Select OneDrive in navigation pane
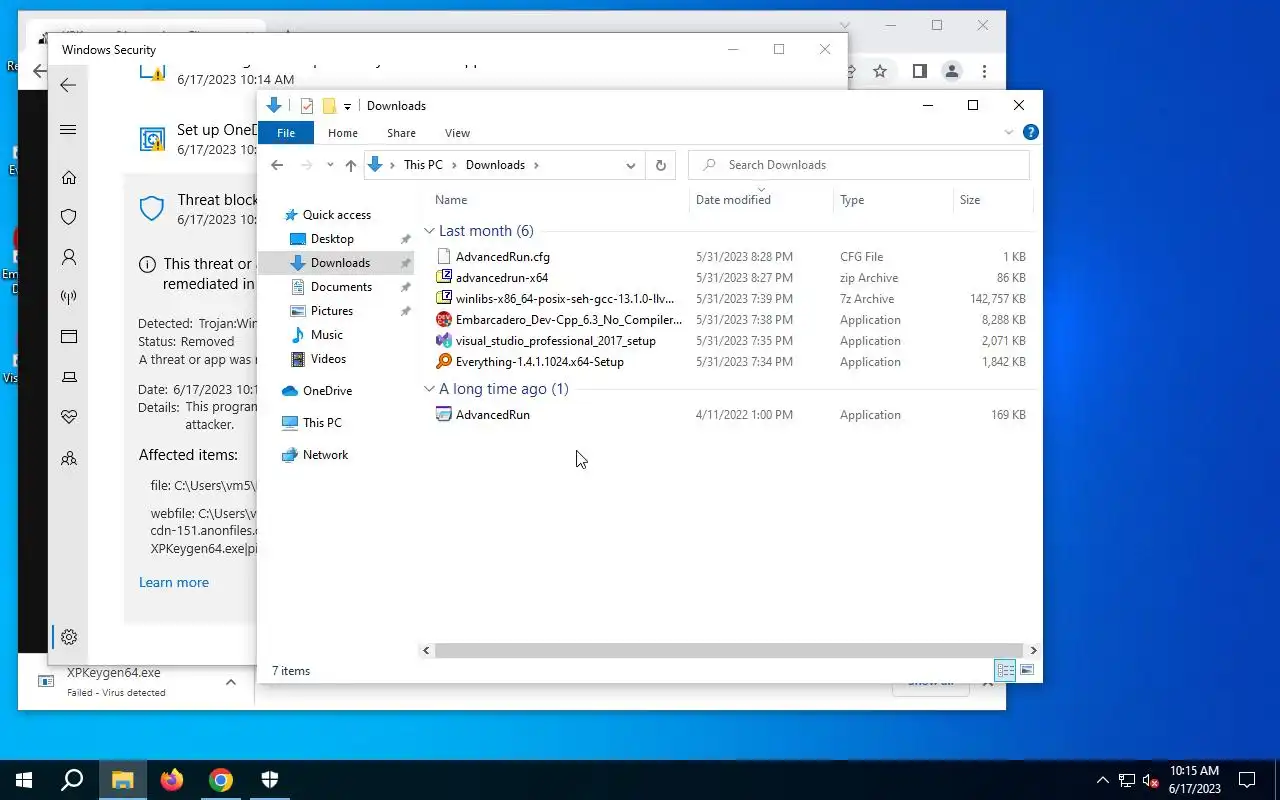 coord(327,391)
